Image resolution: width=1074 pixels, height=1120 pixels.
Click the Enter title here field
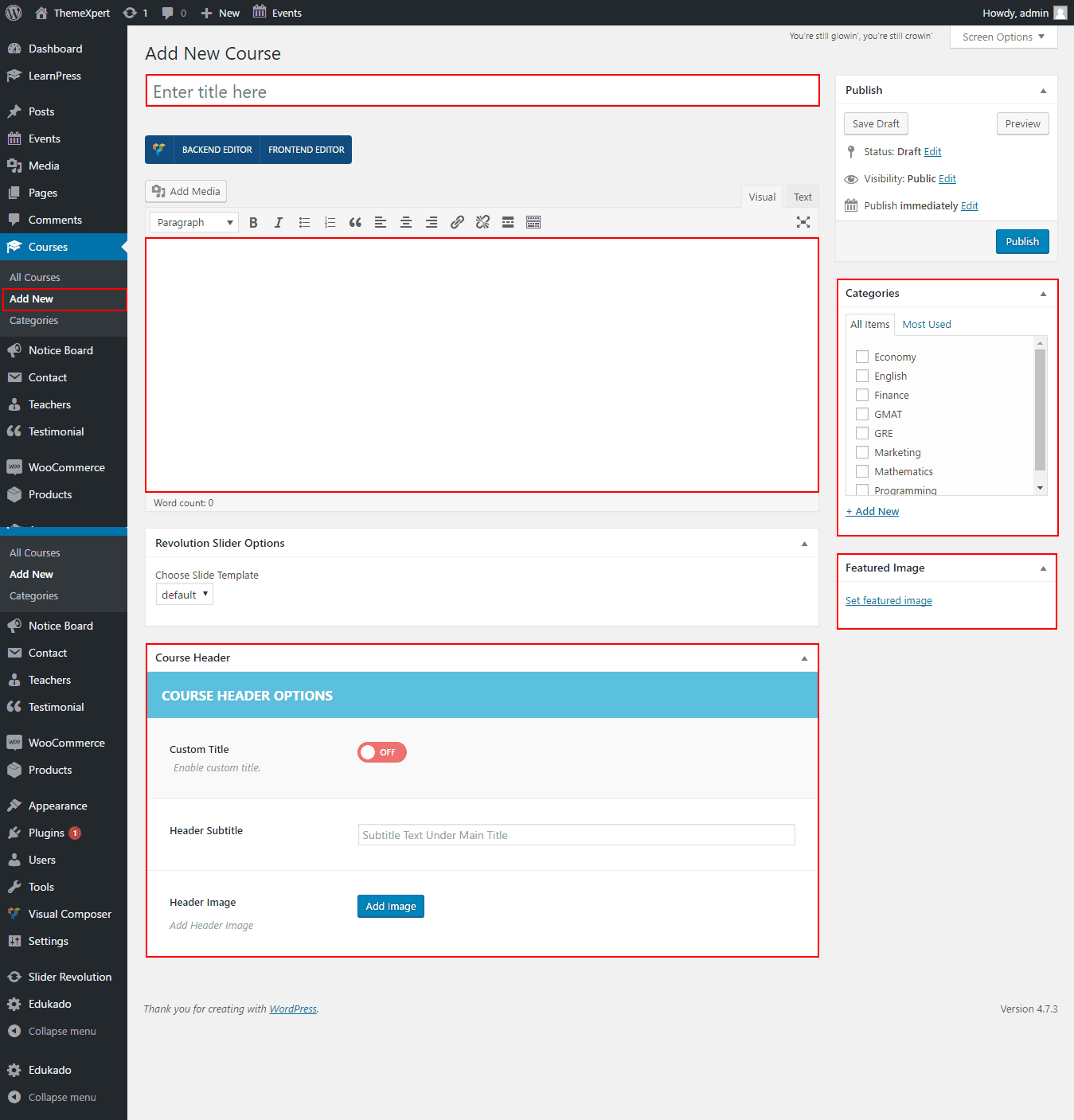(482, 92)
